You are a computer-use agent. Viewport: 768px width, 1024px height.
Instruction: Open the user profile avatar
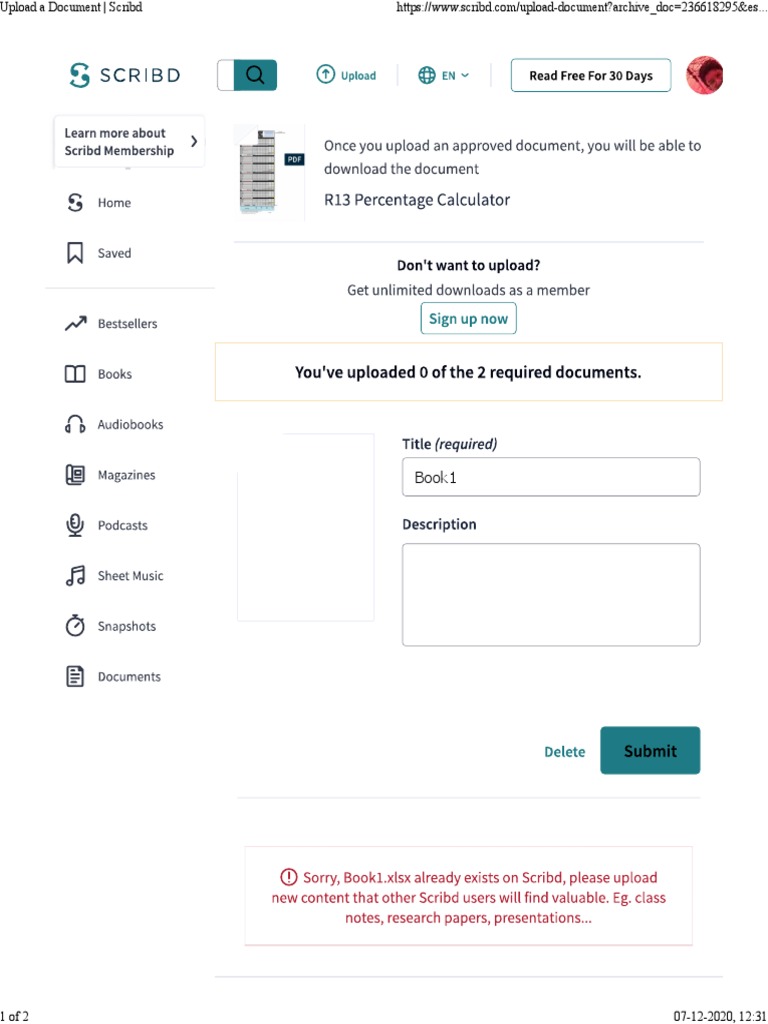[705, 75]
